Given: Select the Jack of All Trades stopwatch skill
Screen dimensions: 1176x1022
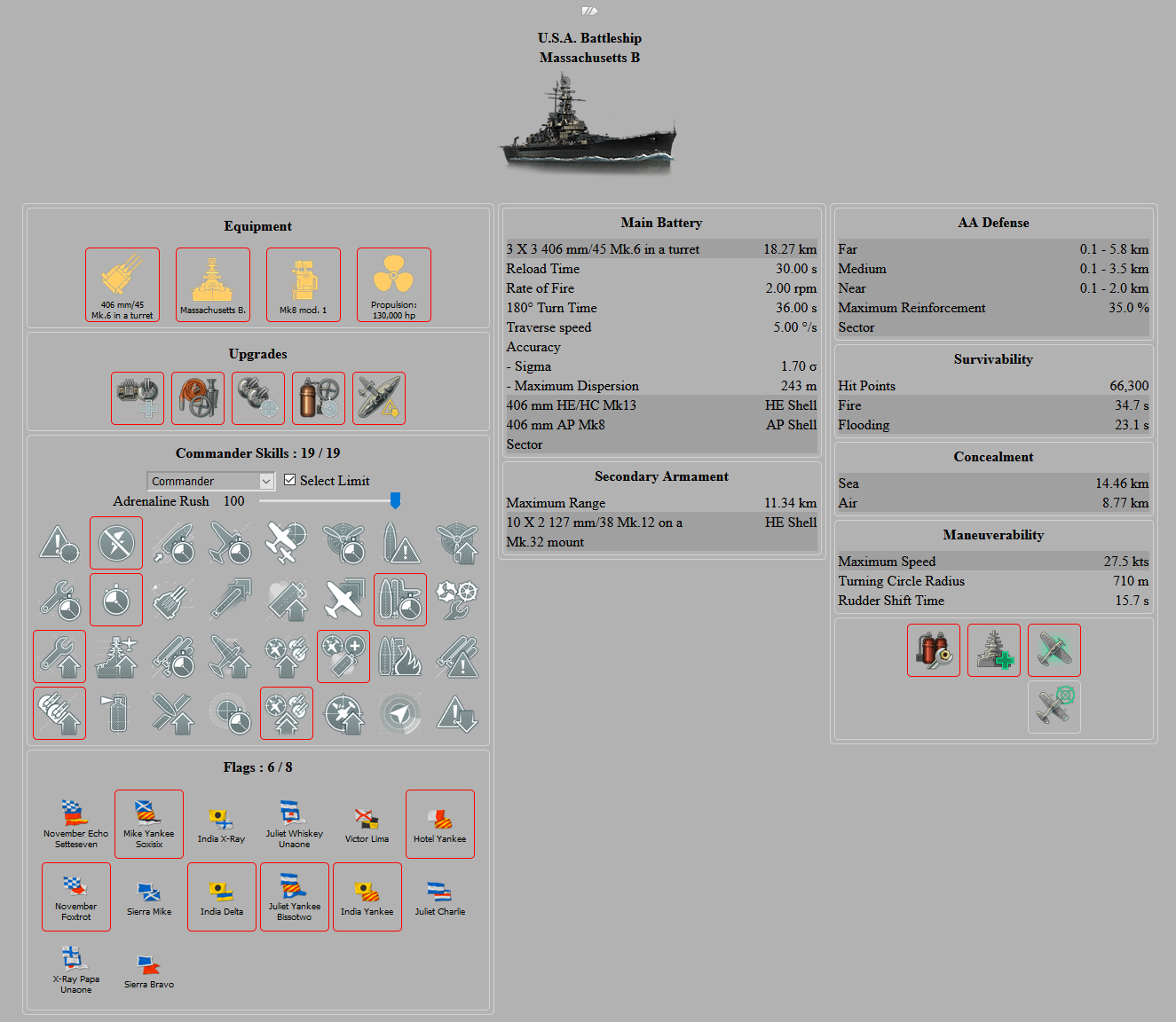Looking at the screenshot, I should (x=116, y=600).
